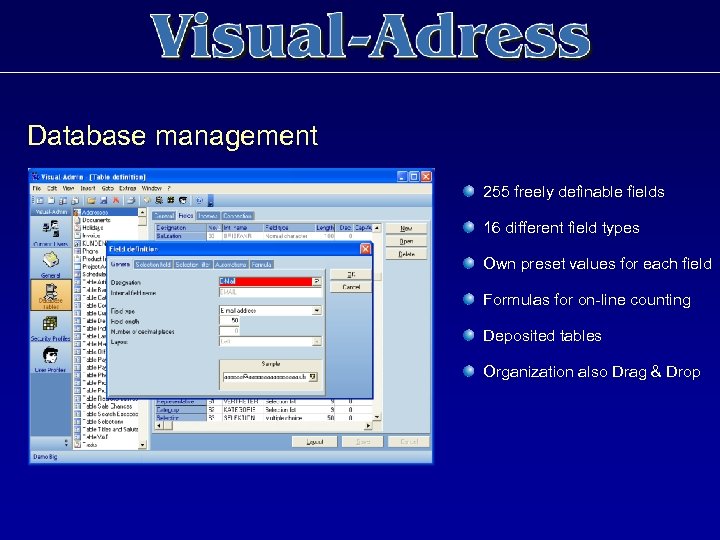The width and height of the screenshot is (720, 540).
Task: Open the General sidebar section icon
Action: pos(51,261)
